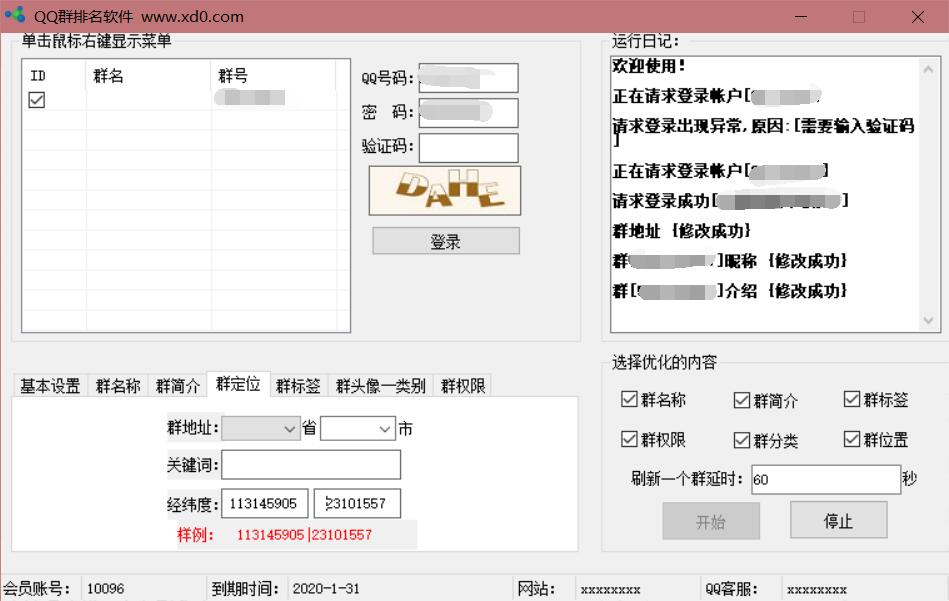Screen dimensions: 949x601
Task: Click the 运行日记 log scroll up arrow
Action: 928,70
